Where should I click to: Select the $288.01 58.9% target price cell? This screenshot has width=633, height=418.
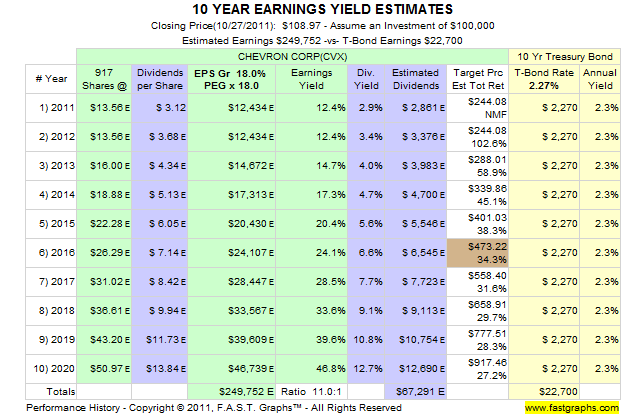tap(478, 166)
